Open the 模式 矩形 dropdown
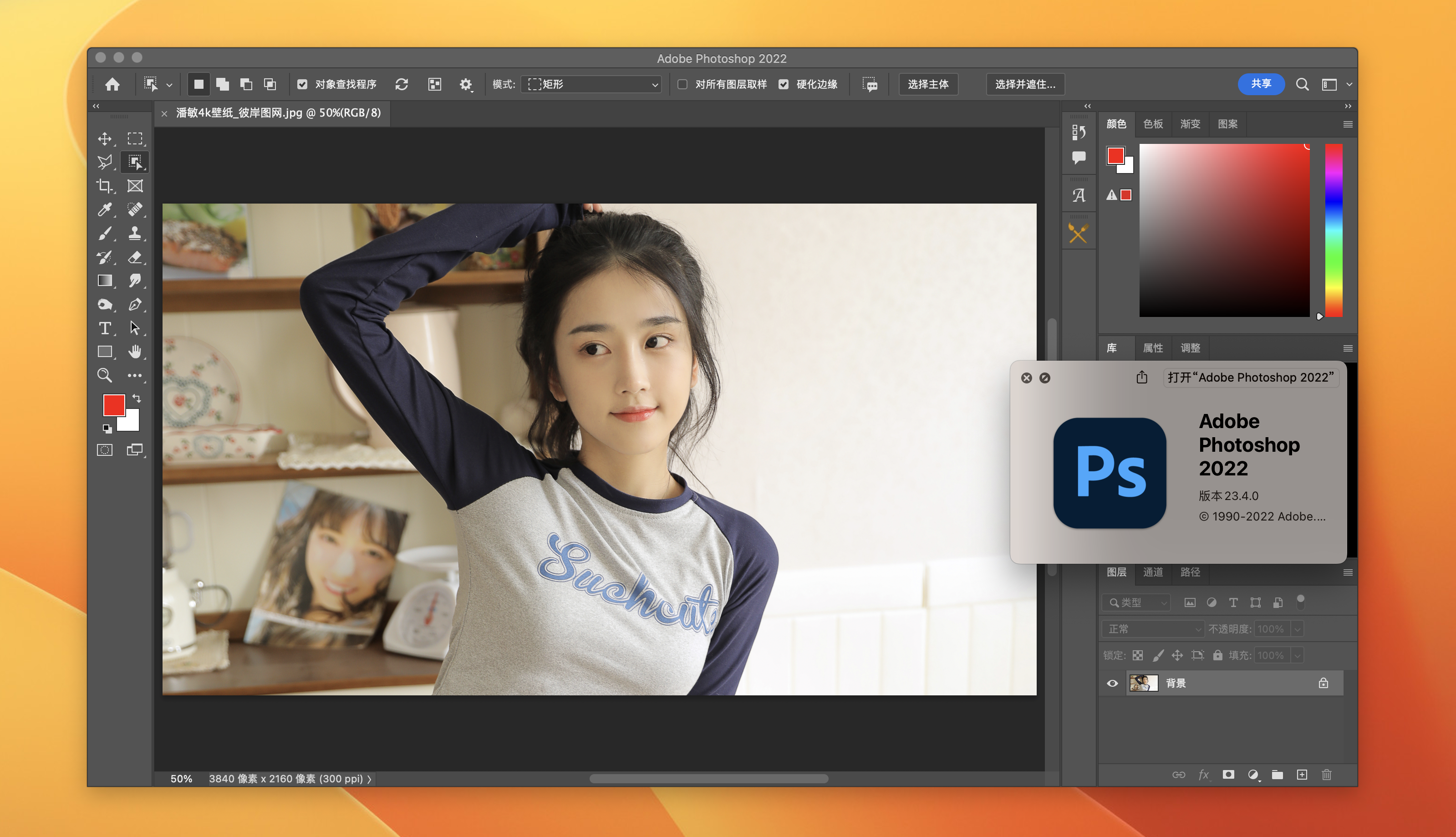 point(592,85)
